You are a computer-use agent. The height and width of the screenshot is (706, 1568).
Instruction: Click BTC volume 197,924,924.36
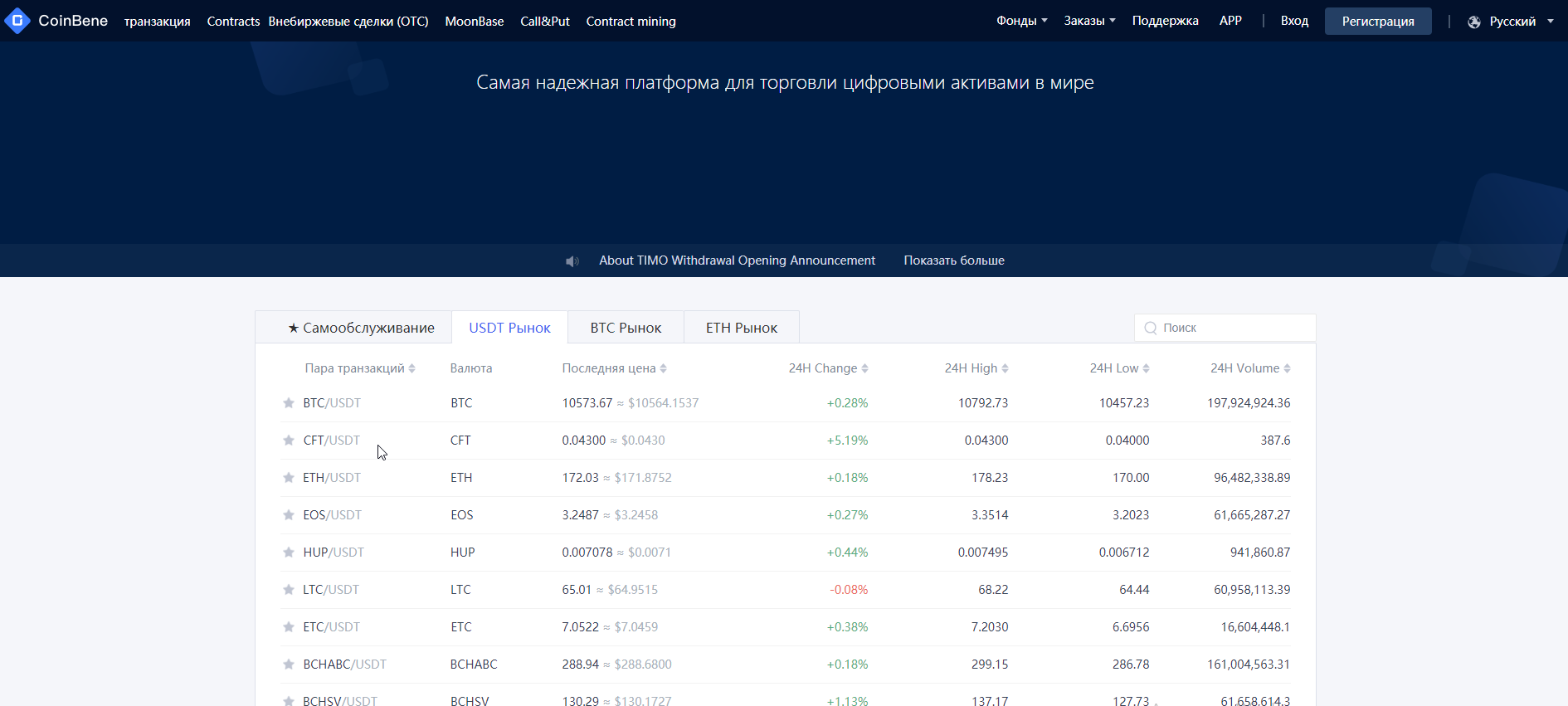point(1249,403)
